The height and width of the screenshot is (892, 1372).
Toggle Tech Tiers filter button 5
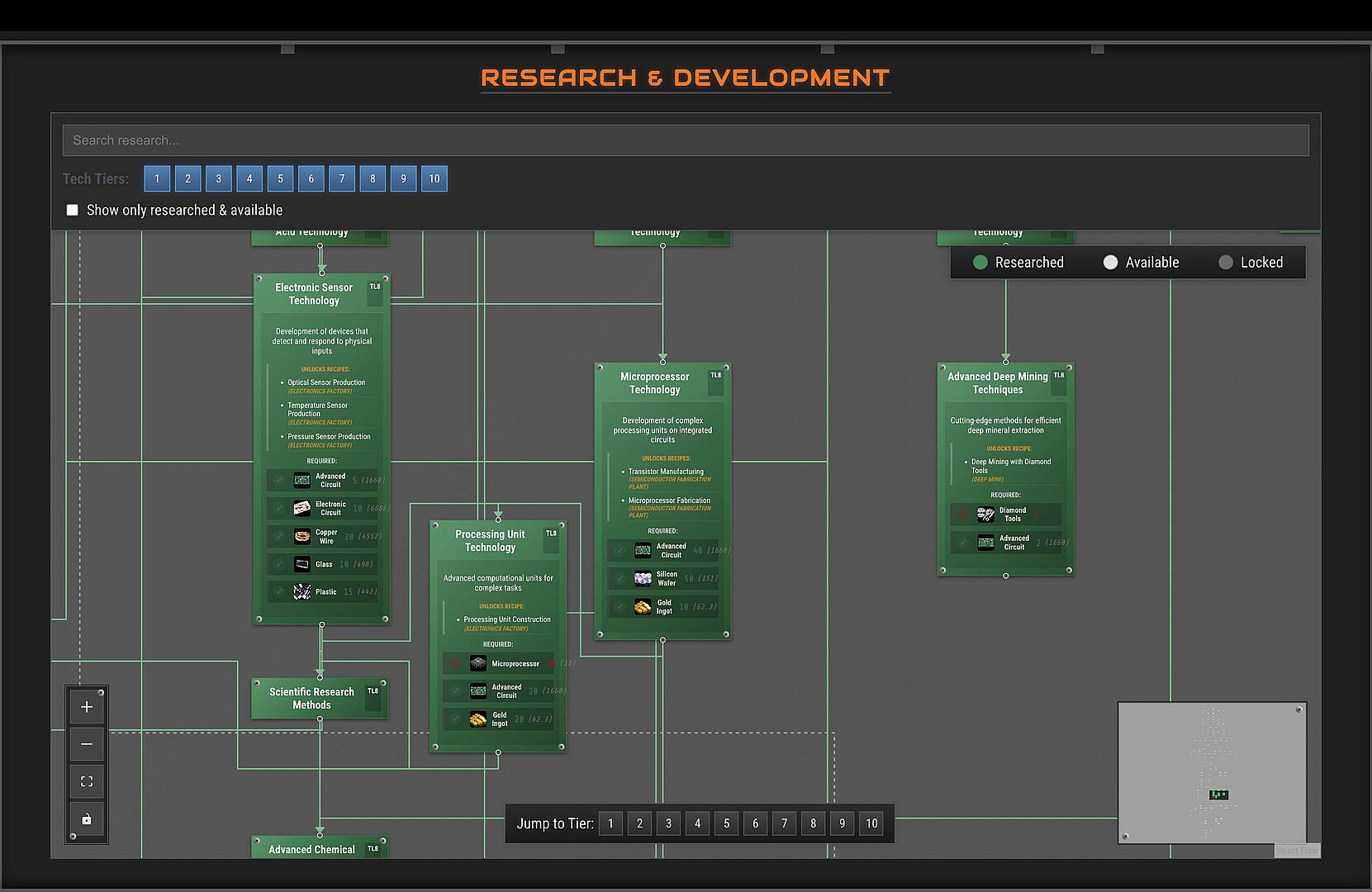pos(280,179)
